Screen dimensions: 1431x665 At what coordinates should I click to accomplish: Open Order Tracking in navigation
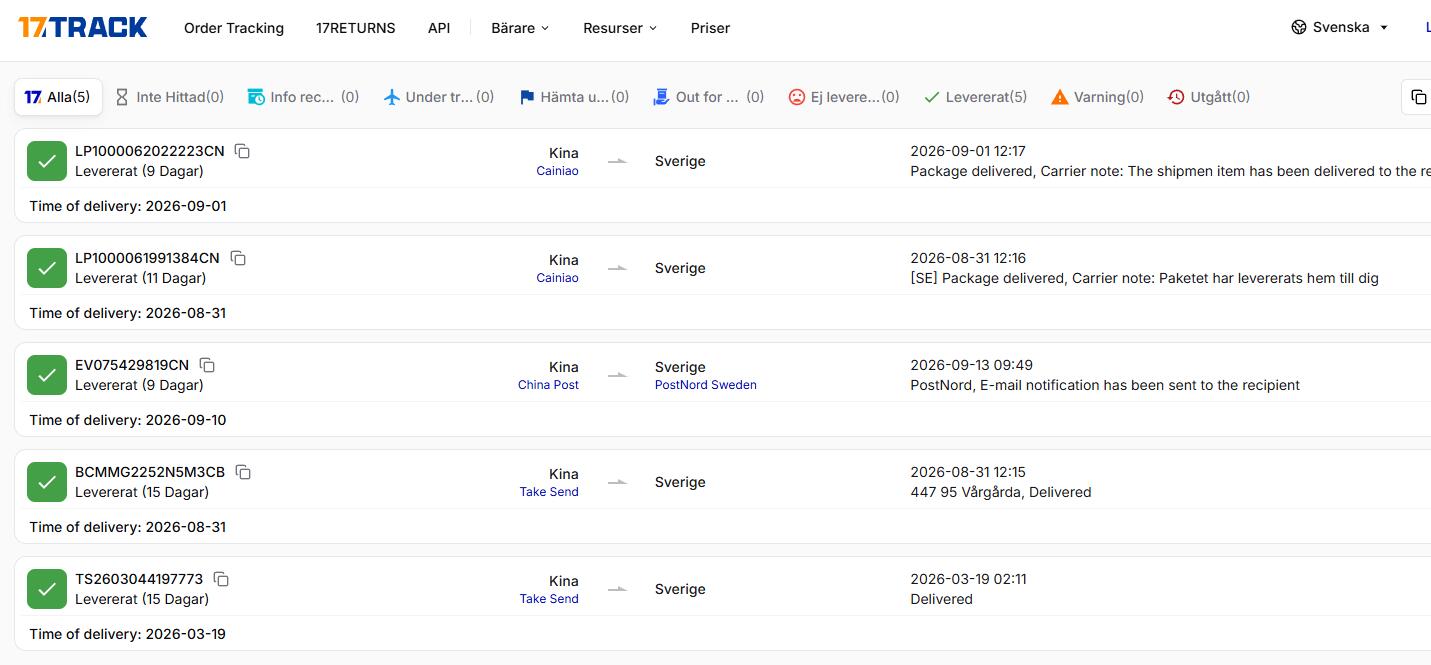(x=234, y=28)
